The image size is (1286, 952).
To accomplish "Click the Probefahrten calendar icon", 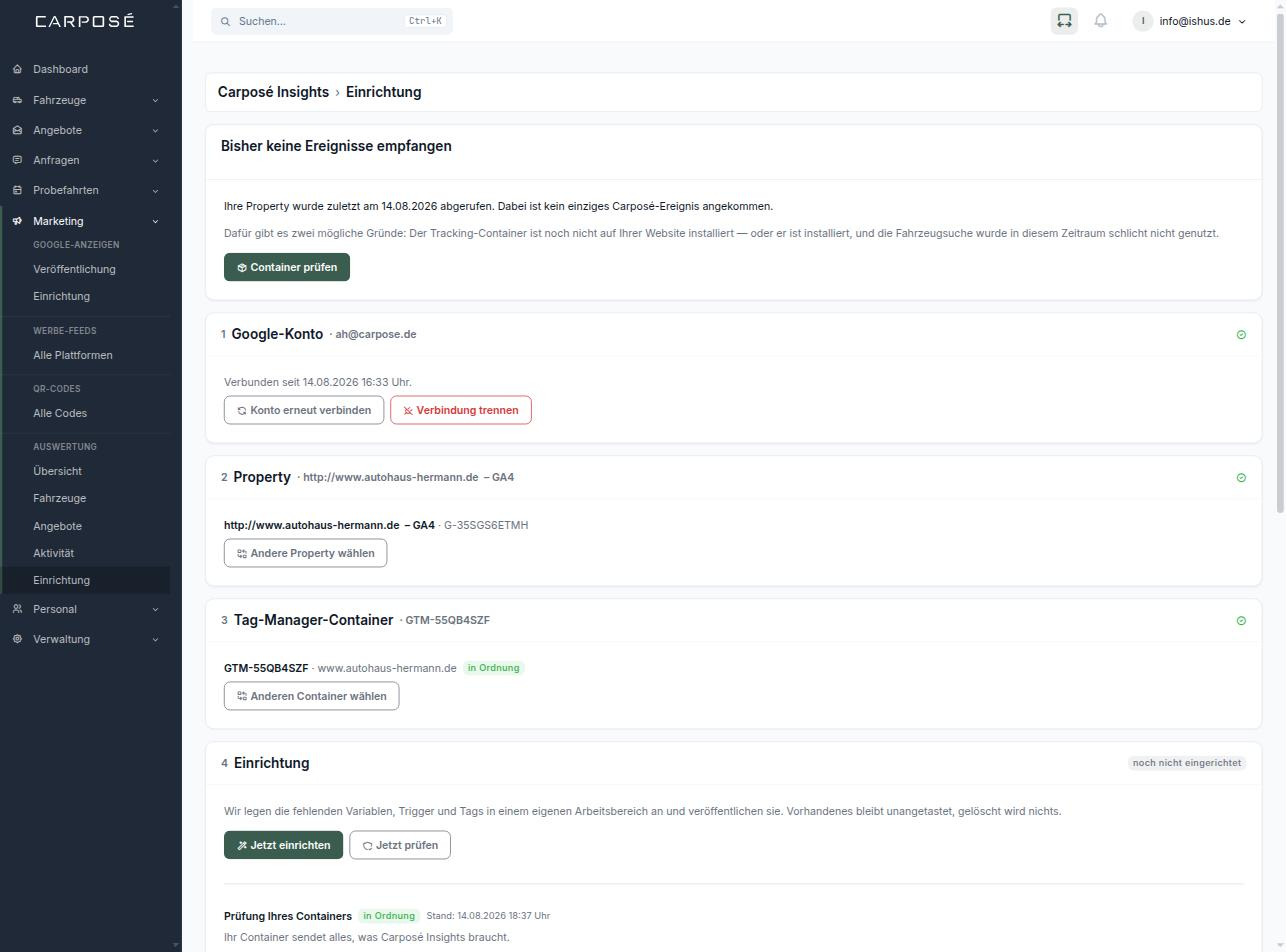I will point(17,190).
